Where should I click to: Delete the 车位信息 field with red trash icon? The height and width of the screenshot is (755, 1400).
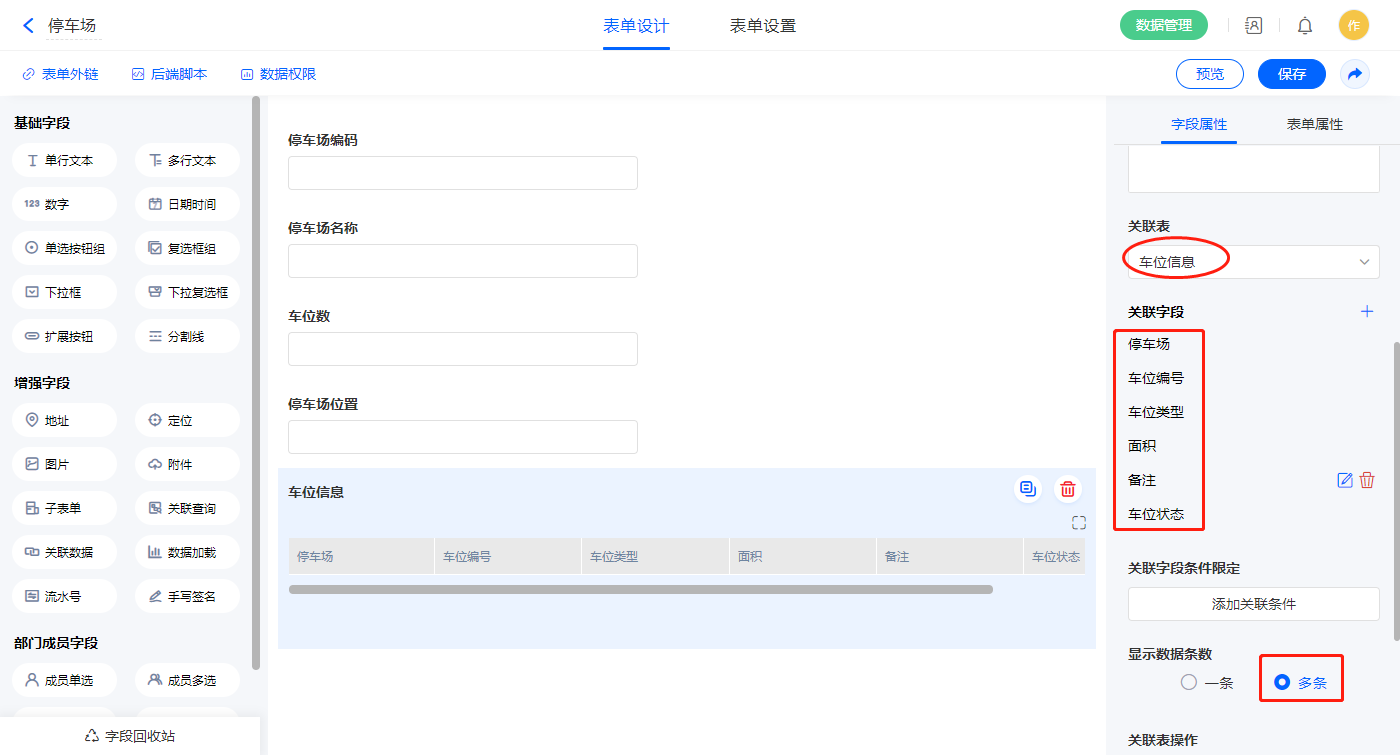pos(1068,489)
